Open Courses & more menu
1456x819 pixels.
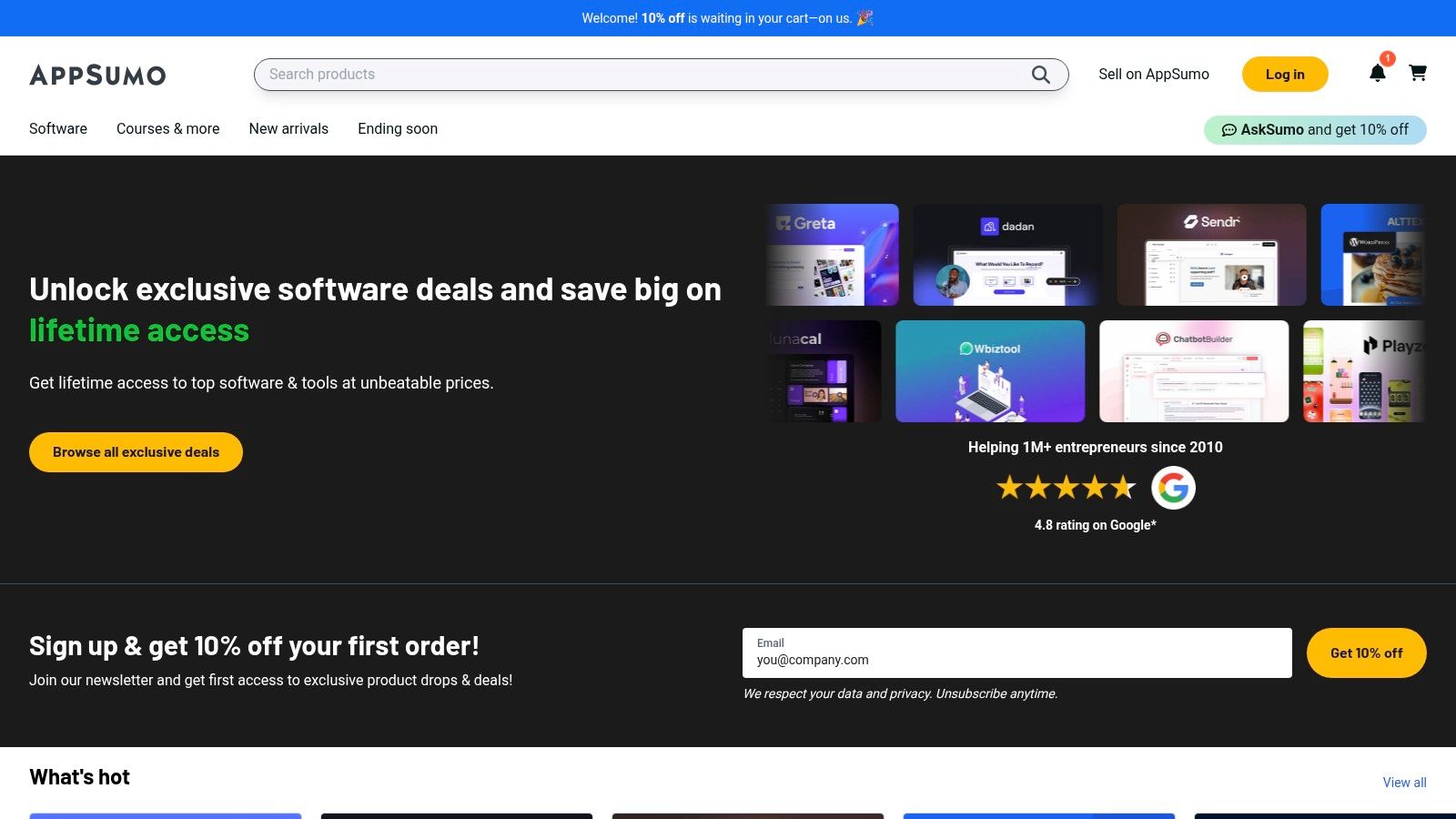point(167,128)
